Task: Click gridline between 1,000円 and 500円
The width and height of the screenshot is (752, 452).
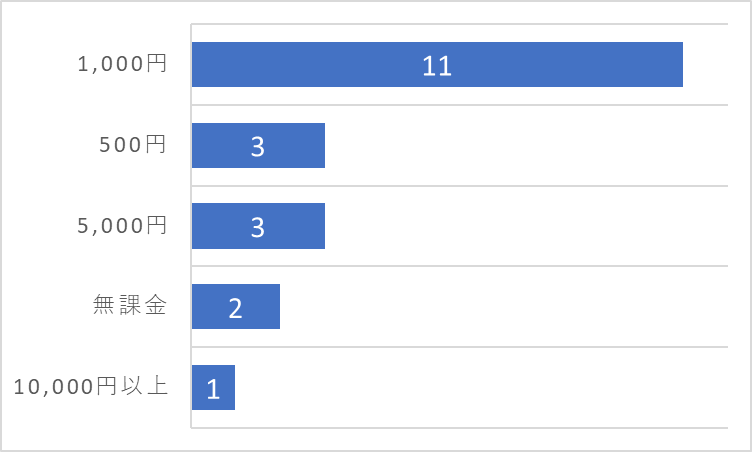Action: (459, 105)
